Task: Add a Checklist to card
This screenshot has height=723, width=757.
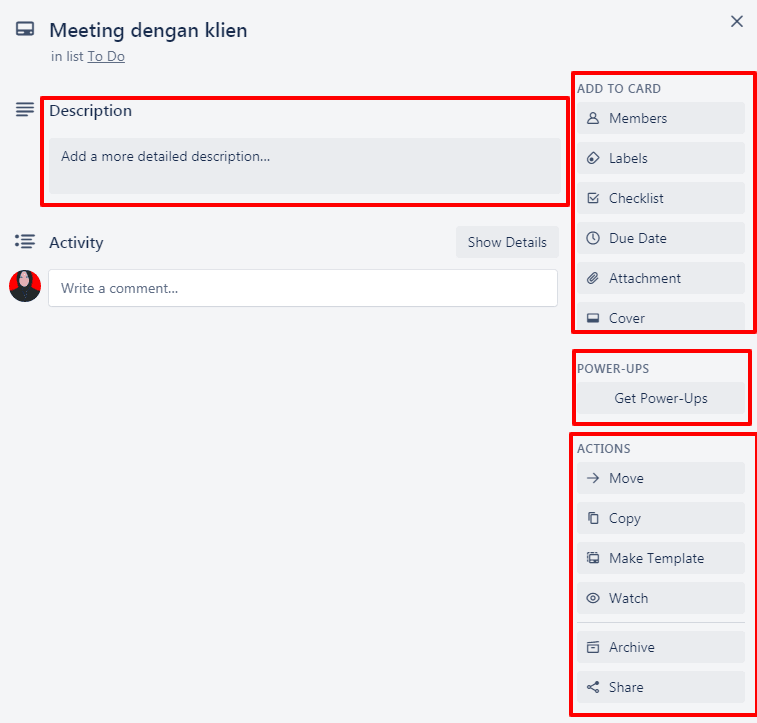Action: (x=660, y=198)
